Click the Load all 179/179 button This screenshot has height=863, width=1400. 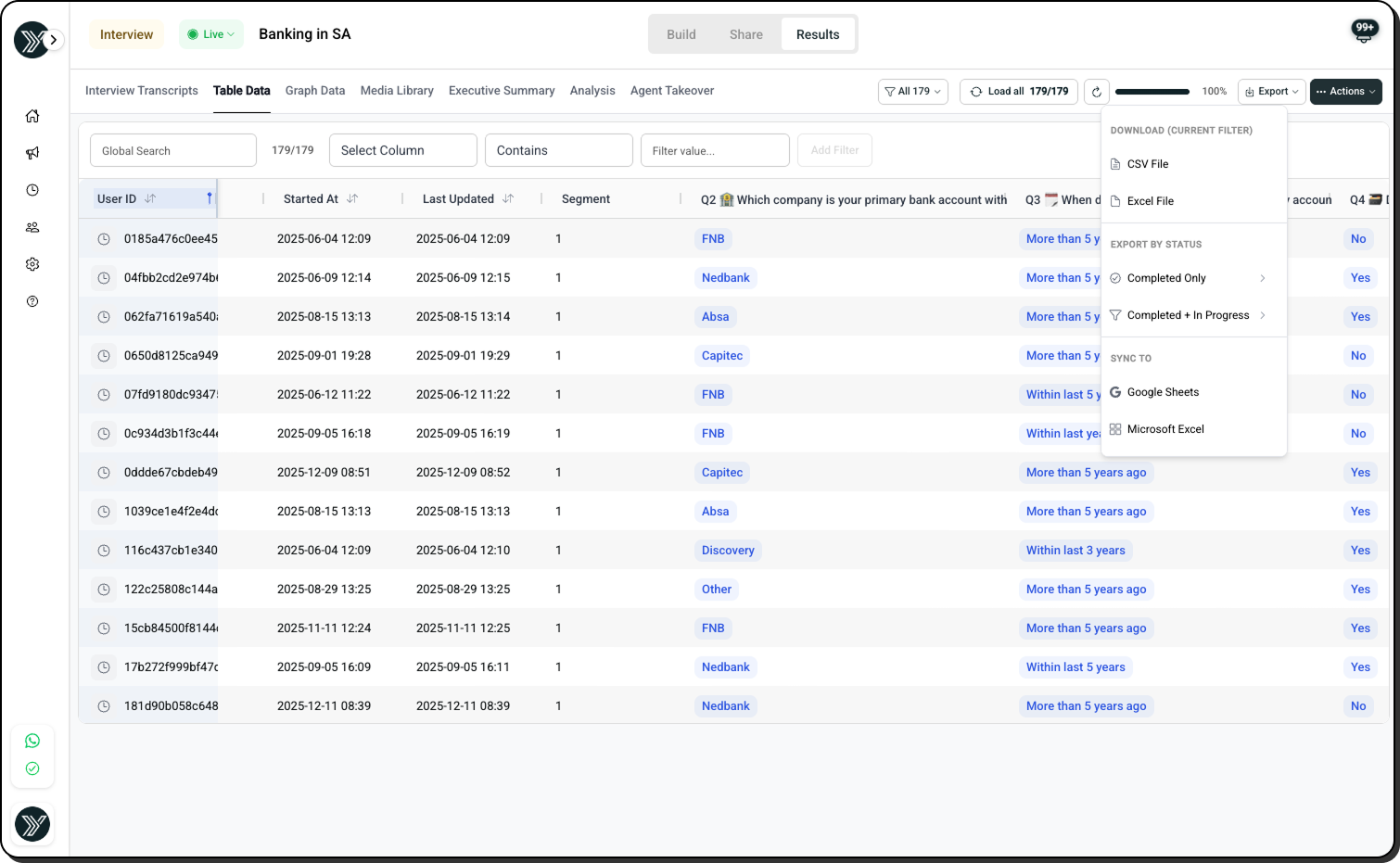[x=1018, y=92]
